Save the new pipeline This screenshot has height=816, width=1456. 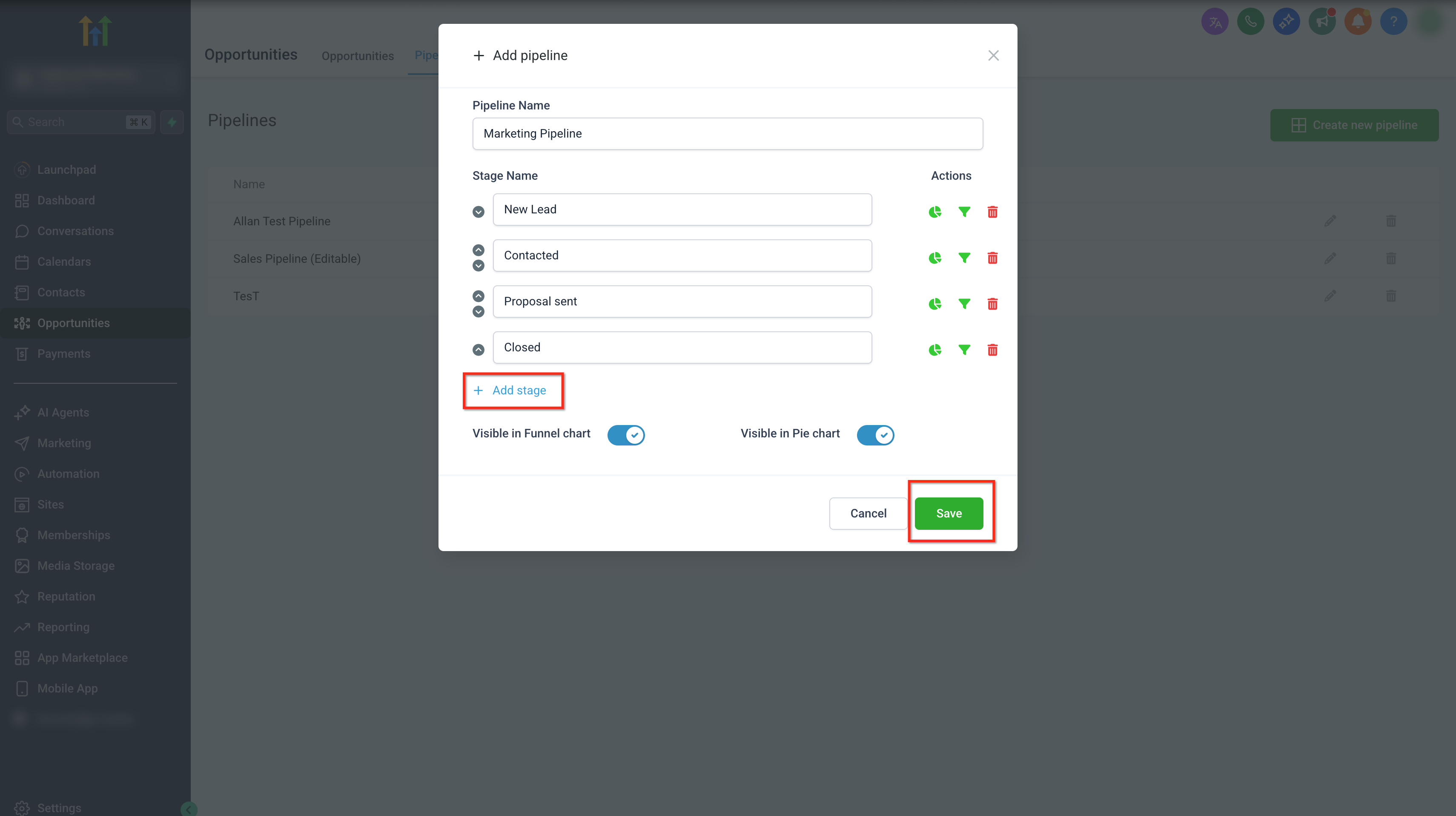(949, 514)
